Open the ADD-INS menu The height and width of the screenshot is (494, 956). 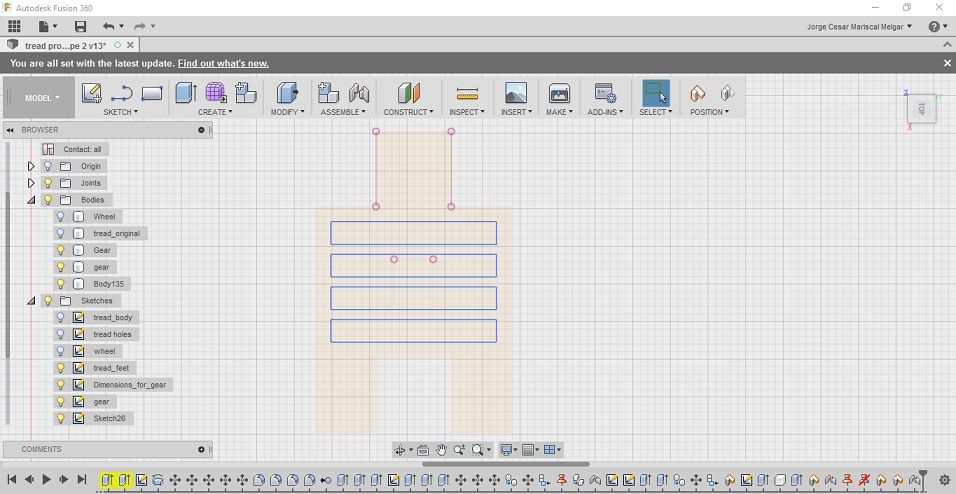[605, 112]
